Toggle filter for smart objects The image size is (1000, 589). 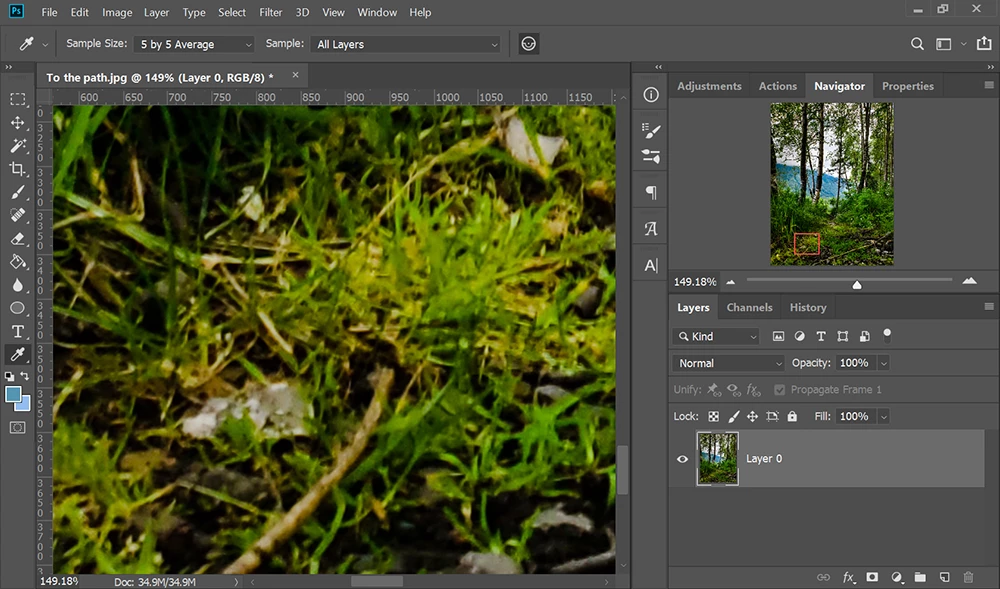coord(865,336)
